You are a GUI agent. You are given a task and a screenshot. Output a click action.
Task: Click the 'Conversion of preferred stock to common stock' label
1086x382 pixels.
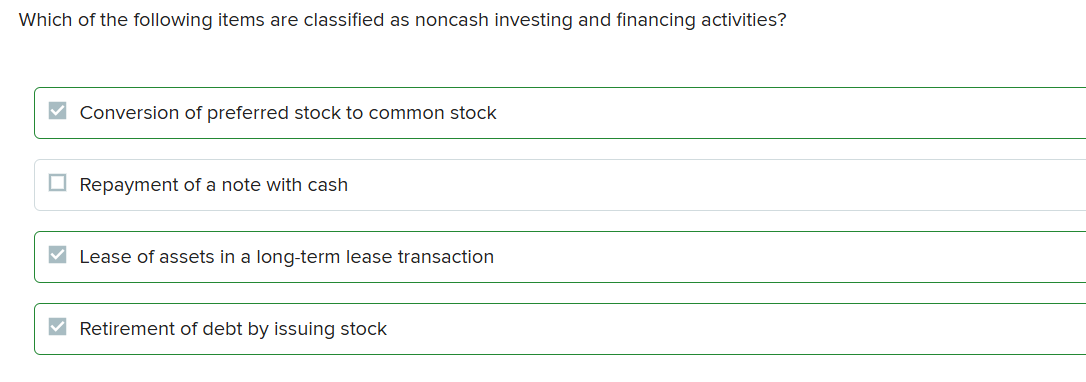click(x=288, y=113)
